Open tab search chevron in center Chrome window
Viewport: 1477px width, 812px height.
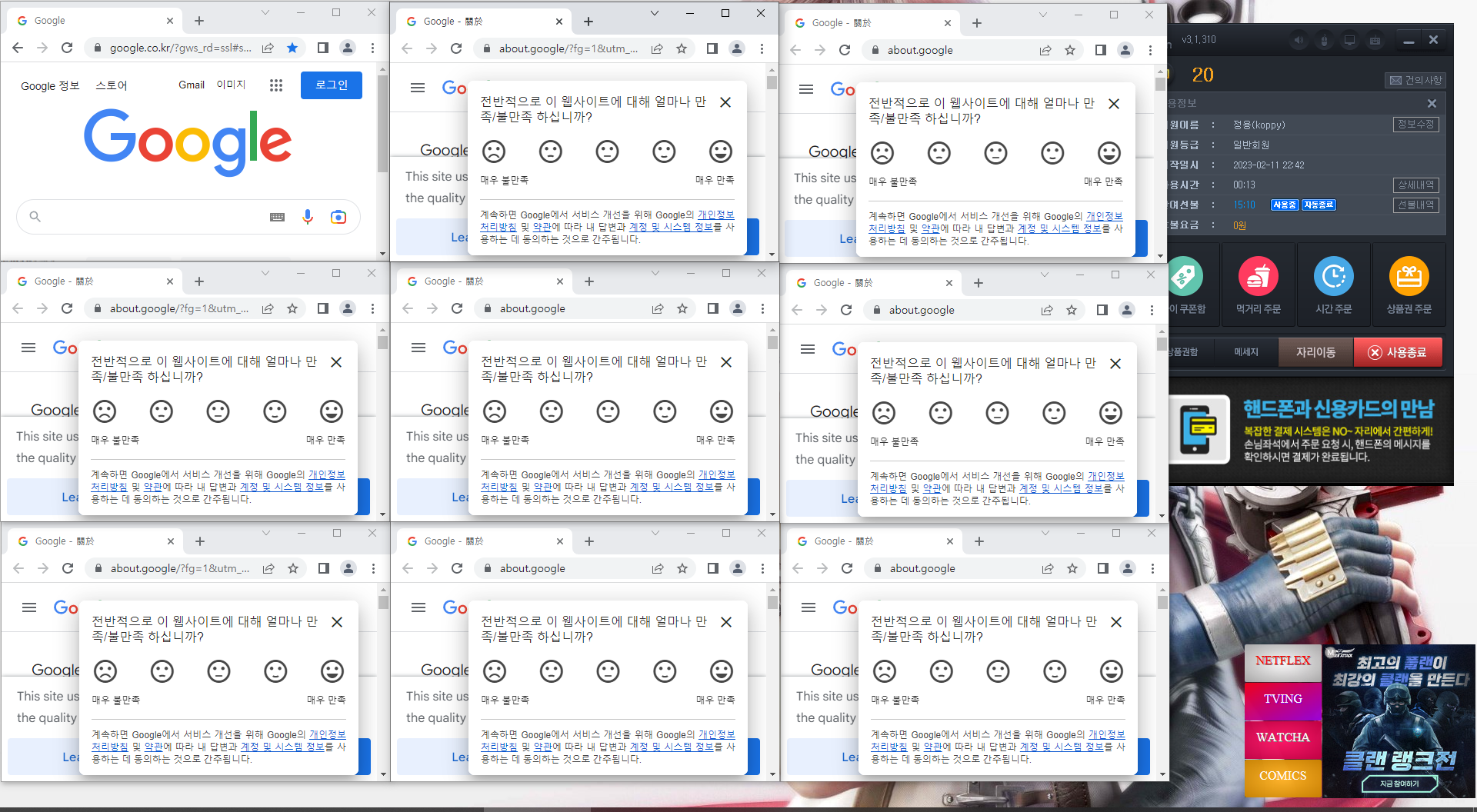[x=655, y=273]
